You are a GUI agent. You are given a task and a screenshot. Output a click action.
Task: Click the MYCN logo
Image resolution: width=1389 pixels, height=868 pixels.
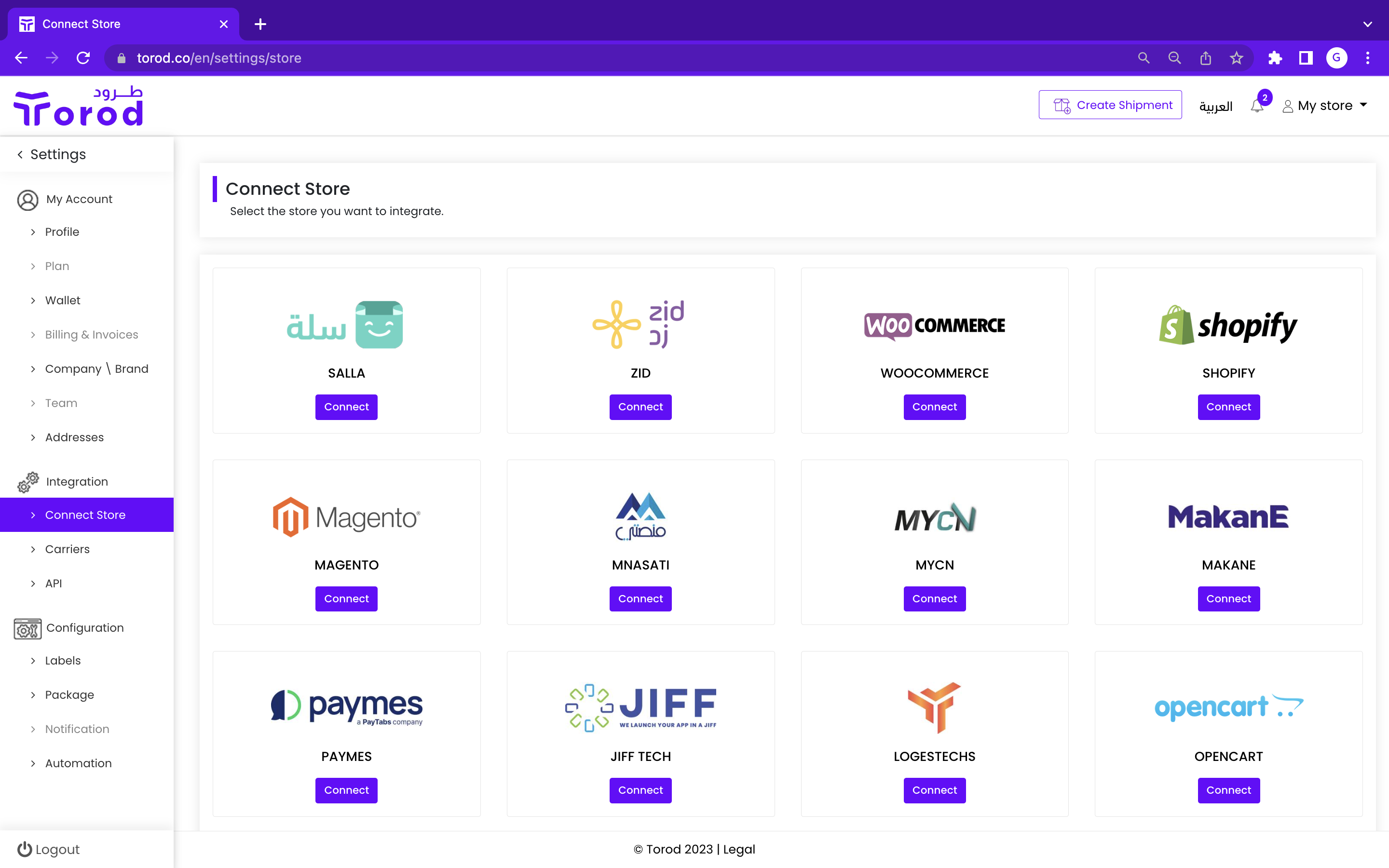[935, 518]
